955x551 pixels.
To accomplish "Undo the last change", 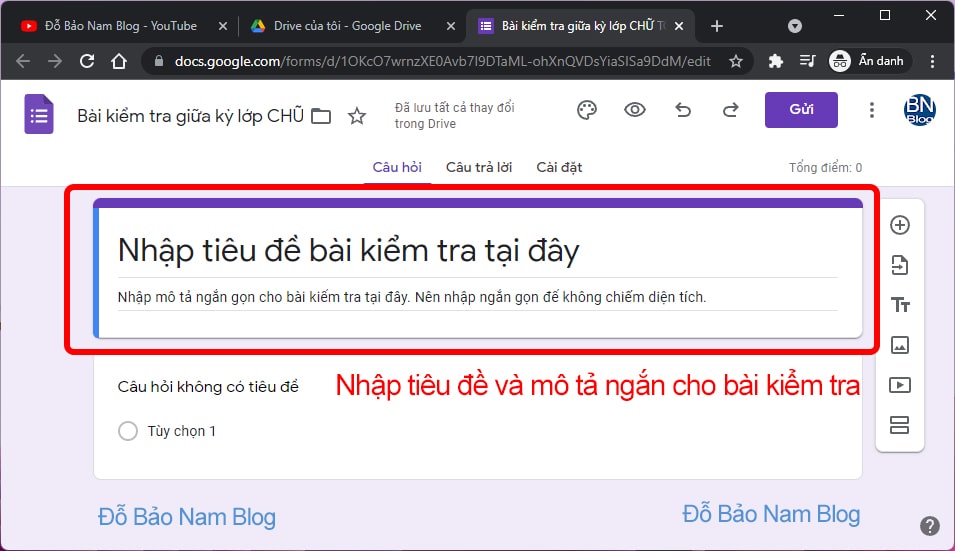I will [683, 110].
